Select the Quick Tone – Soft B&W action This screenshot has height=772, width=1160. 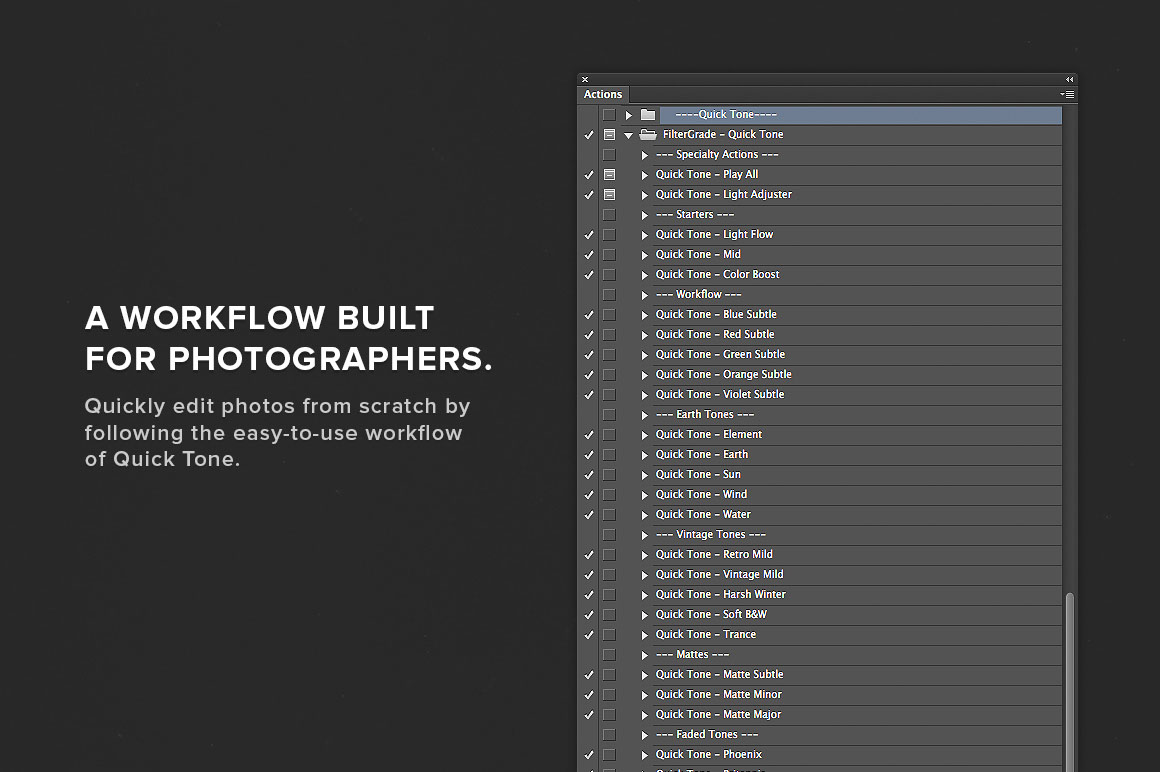(x=711, y=615)
